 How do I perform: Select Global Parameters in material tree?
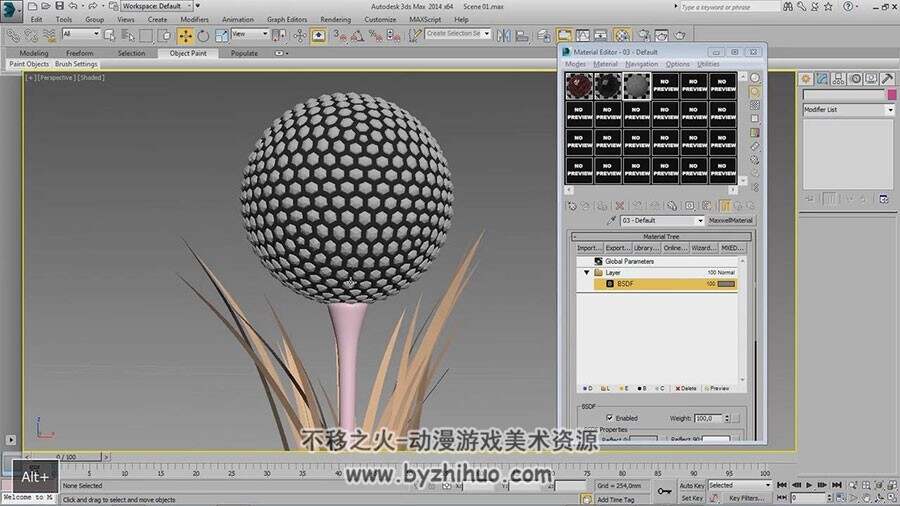[x=629, y=262]
